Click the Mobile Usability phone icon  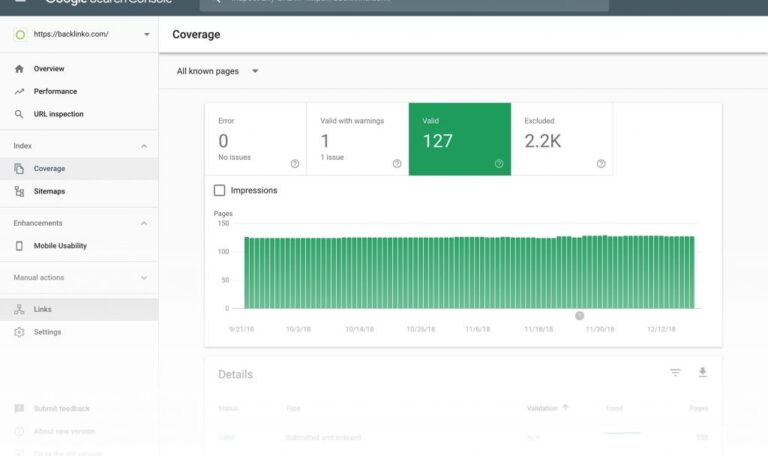[19, 245]
